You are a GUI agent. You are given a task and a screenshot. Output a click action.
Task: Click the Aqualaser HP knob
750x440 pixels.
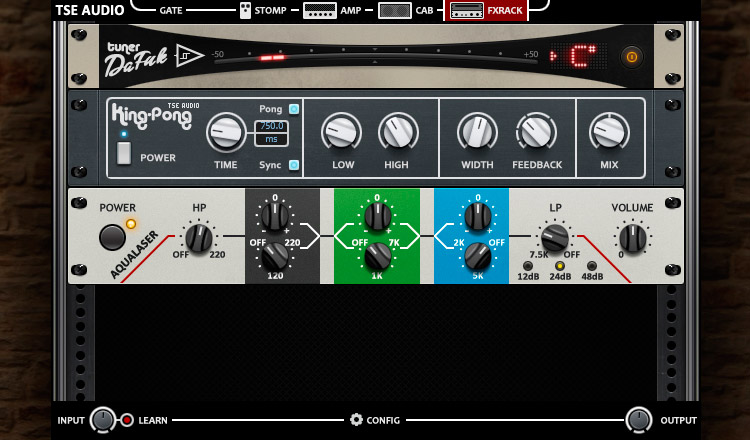199,237
